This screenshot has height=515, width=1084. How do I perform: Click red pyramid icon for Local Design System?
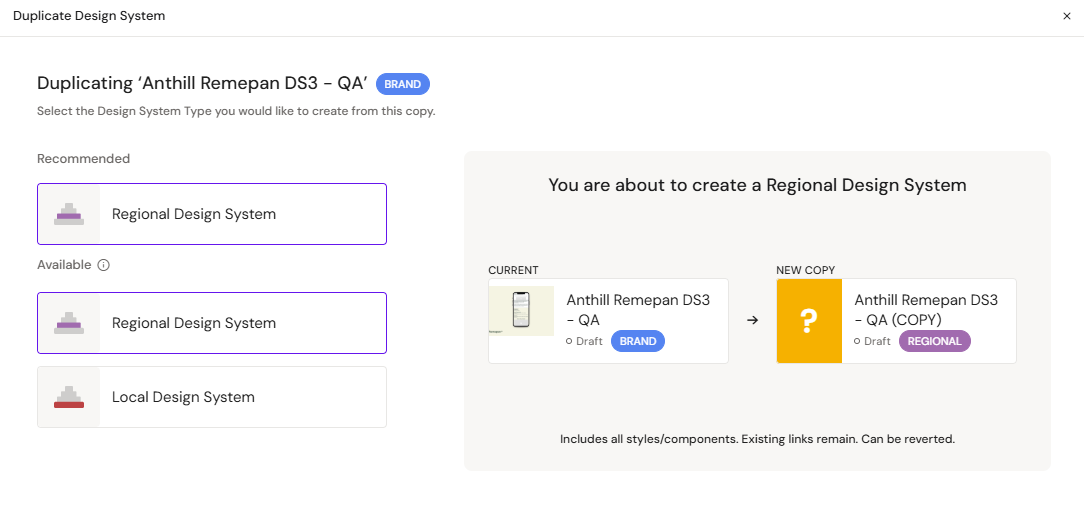tap(69, 397)
